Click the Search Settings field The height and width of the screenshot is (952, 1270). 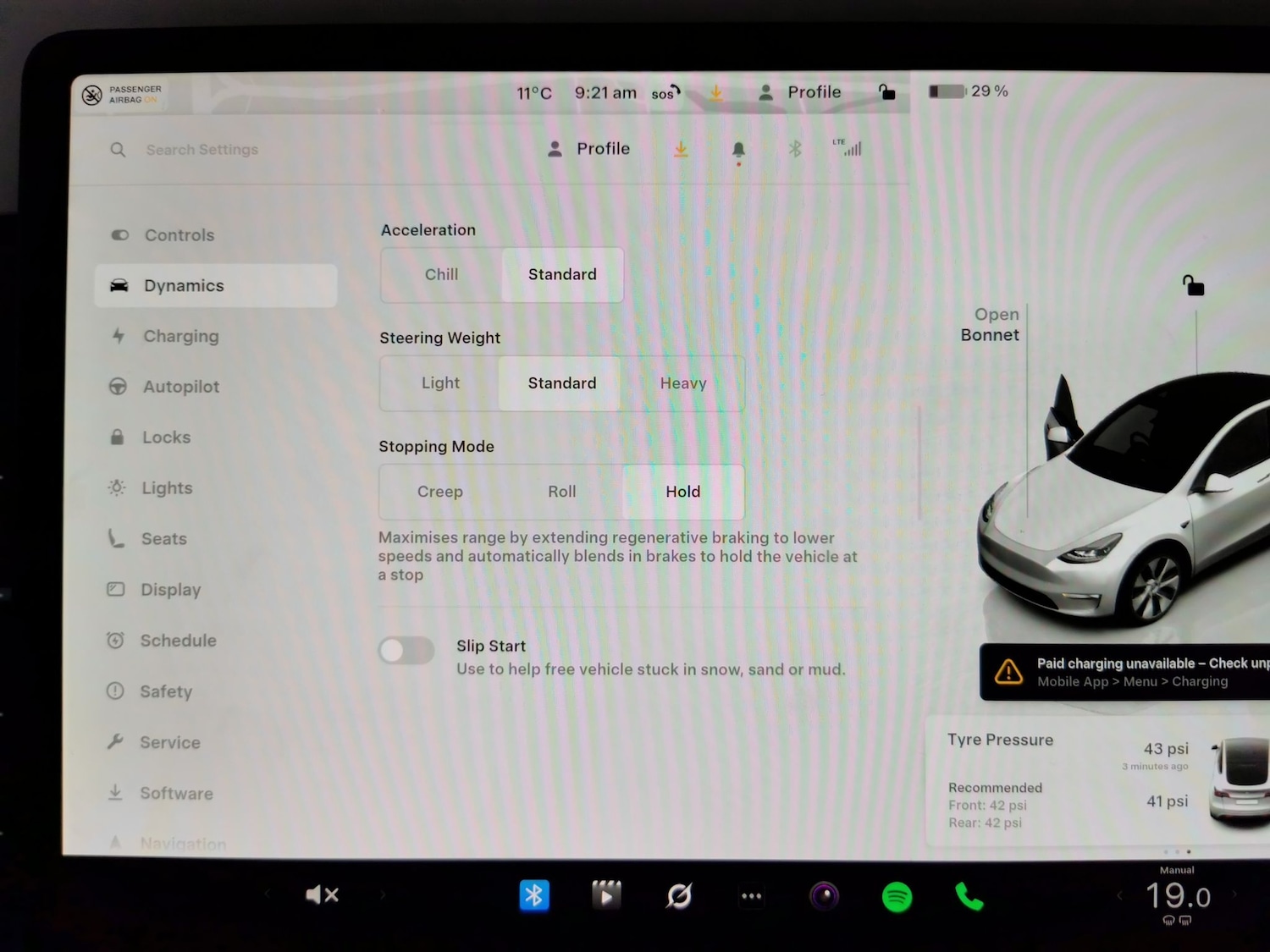click(x=202, y=149)
